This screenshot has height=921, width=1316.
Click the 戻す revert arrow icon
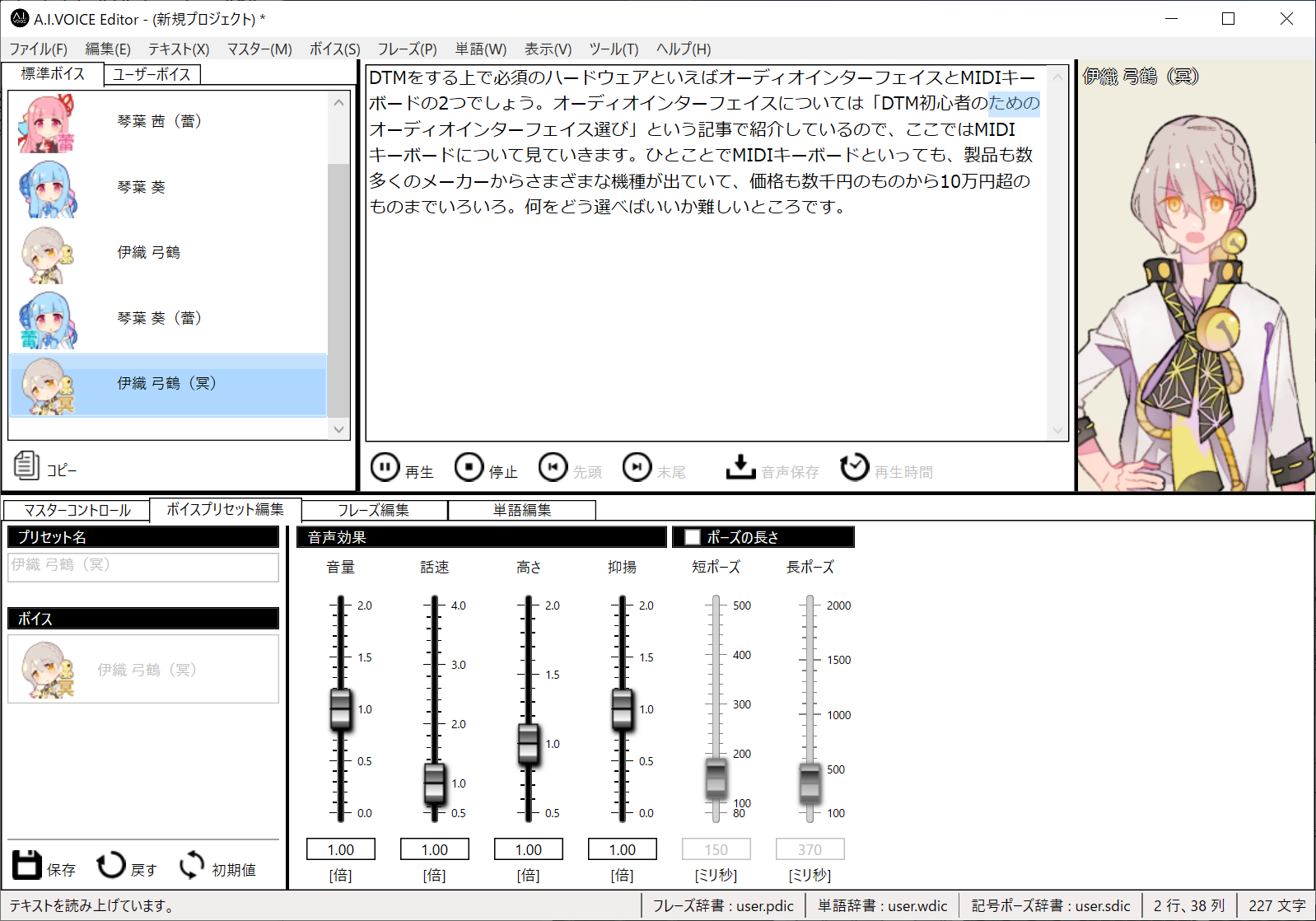coord(110,865)
